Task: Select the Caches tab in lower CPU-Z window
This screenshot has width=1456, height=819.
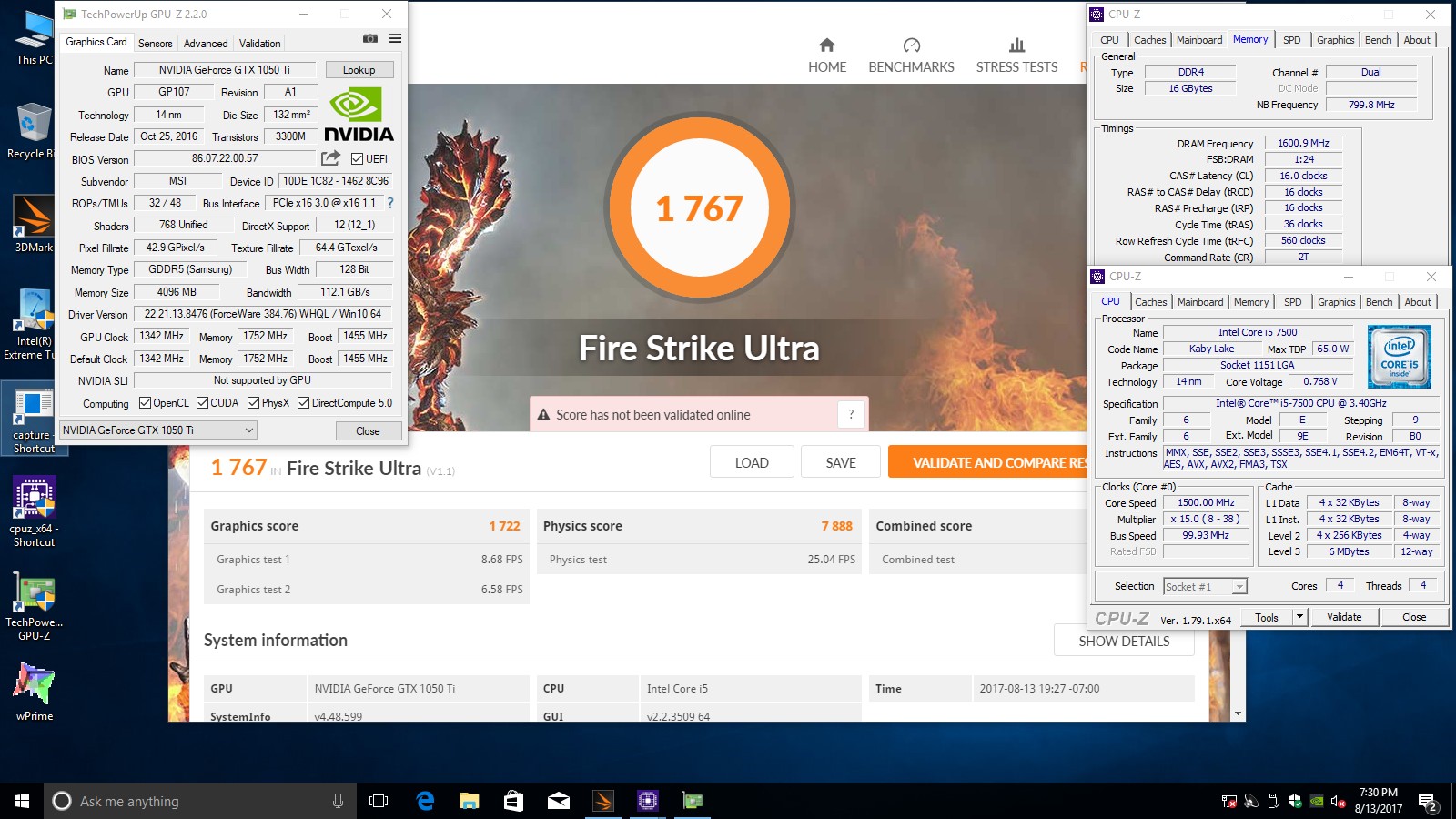Action: coord(1150,302)
